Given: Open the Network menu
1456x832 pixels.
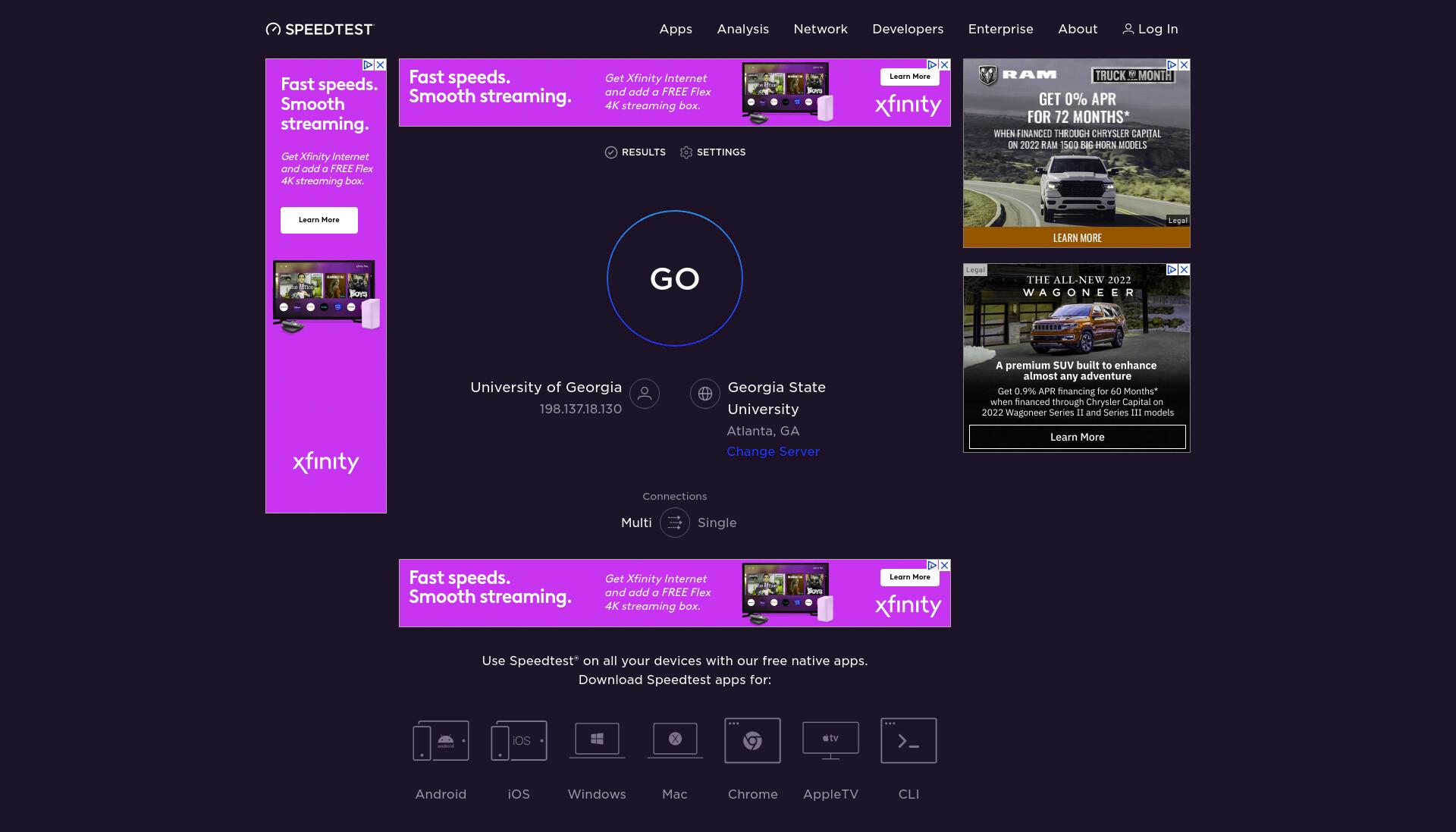Looking at the screenshot, I should click(821, 29).
